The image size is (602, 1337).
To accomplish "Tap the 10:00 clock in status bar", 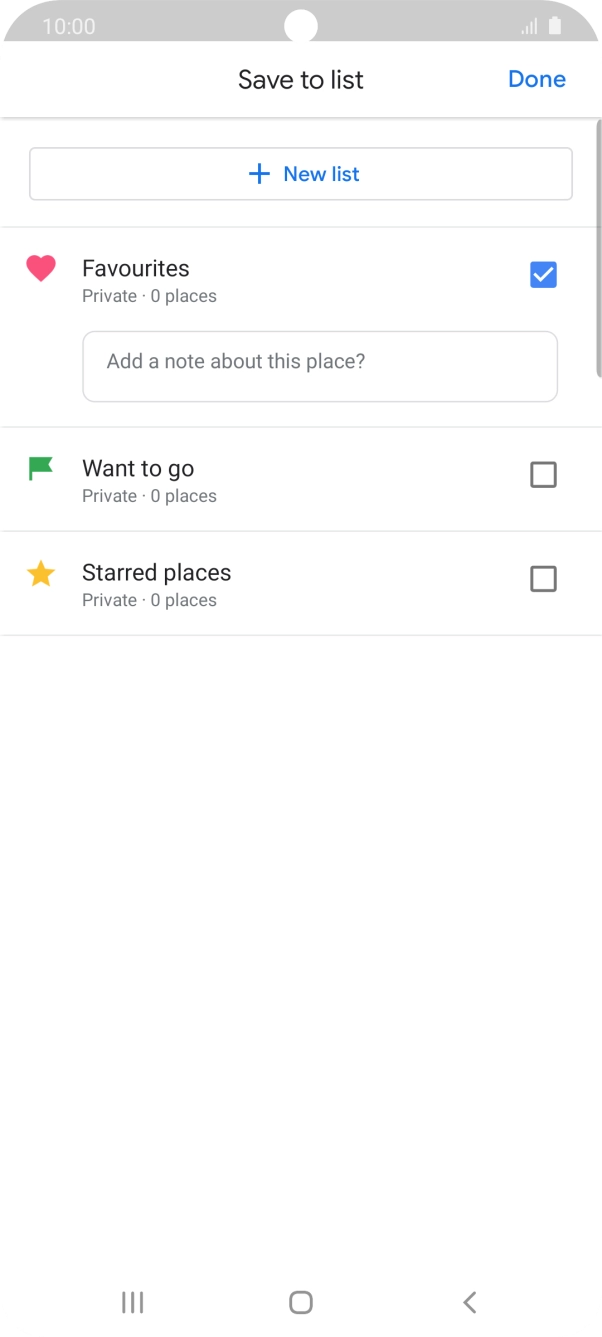I will coord(69,27).
